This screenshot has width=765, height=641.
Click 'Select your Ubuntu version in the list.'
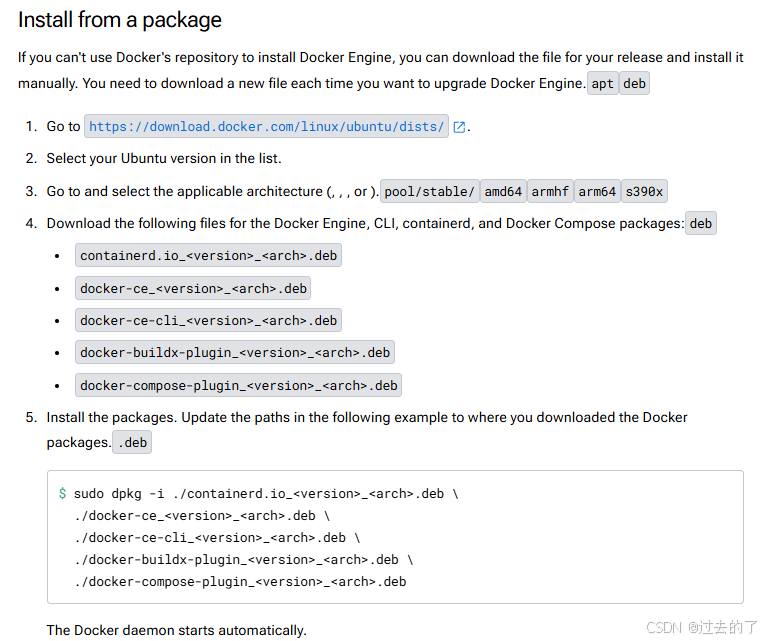[x=164, y=159]
